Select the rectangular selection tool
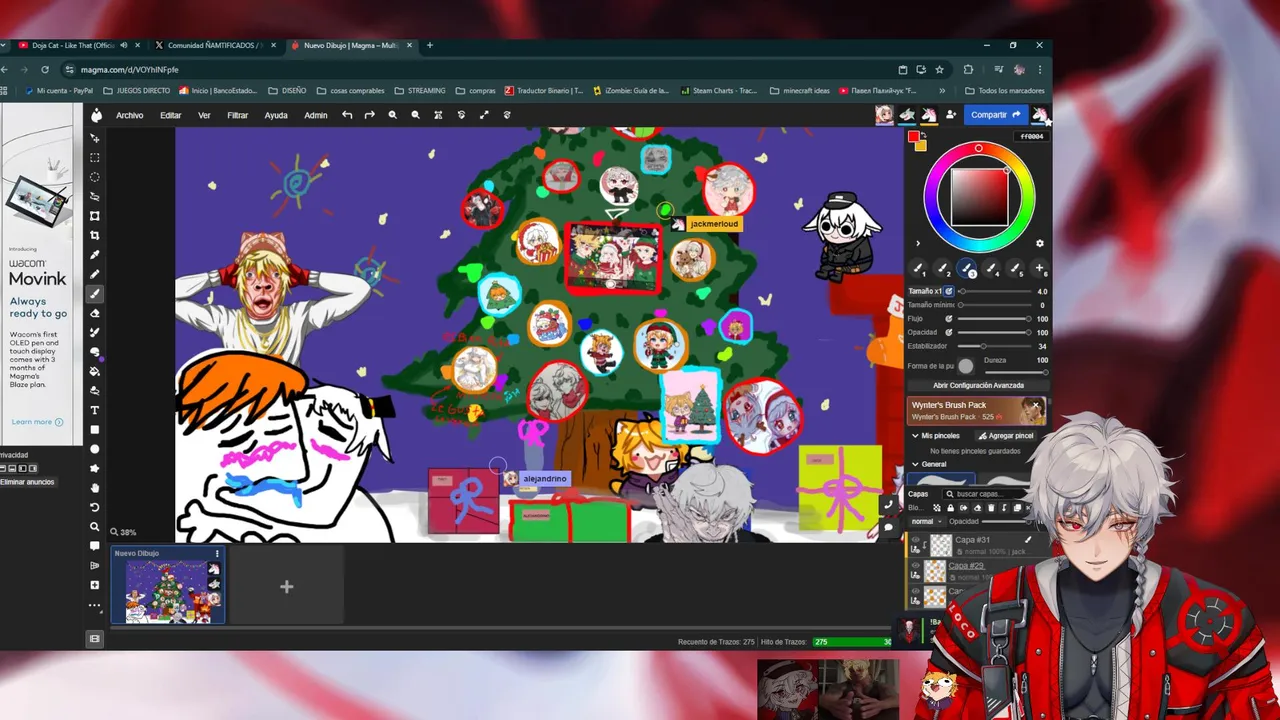Screen dimensions: 1280x720 95,158
